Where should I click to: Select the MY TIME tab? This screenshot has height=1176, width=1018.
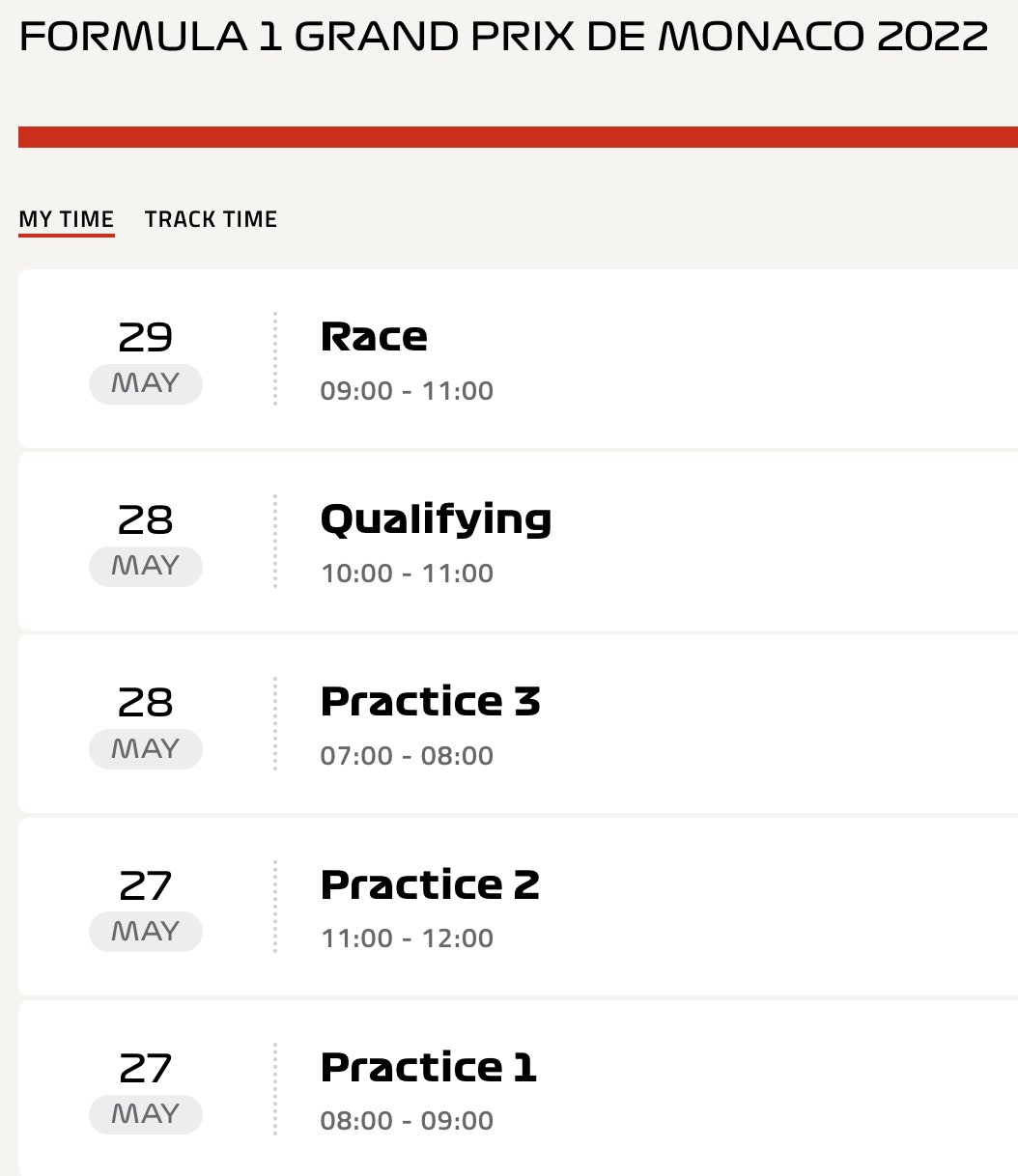(67, 220)
